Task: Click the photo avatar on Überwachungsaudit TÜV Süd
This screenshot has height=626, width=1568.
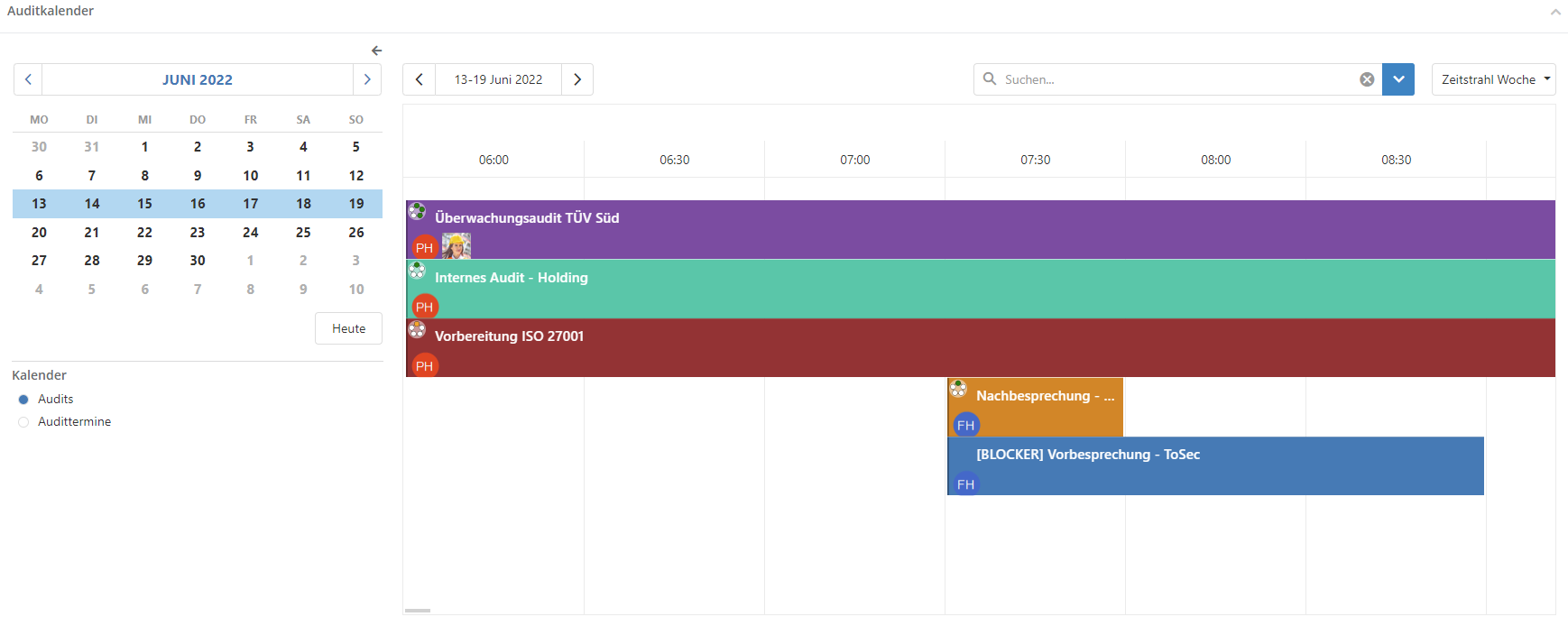Action: 457,246
